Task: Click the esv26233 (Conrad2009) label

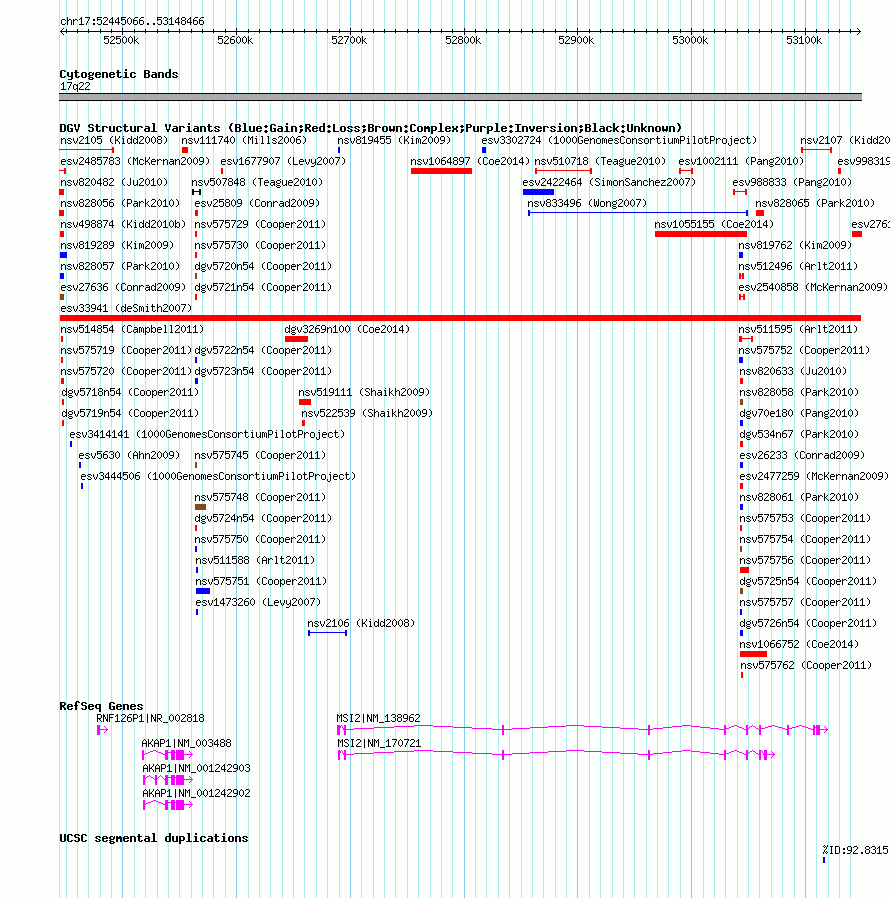Action: coord(802,455)
